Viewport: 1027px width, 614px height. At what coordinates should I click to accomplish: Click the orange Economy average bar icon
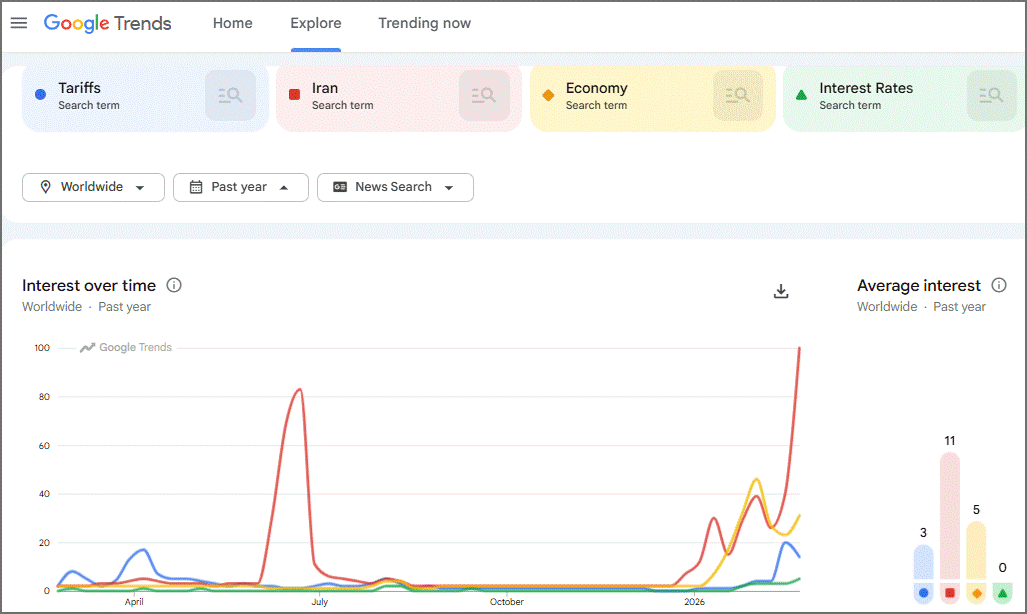(x=977, y=593)
